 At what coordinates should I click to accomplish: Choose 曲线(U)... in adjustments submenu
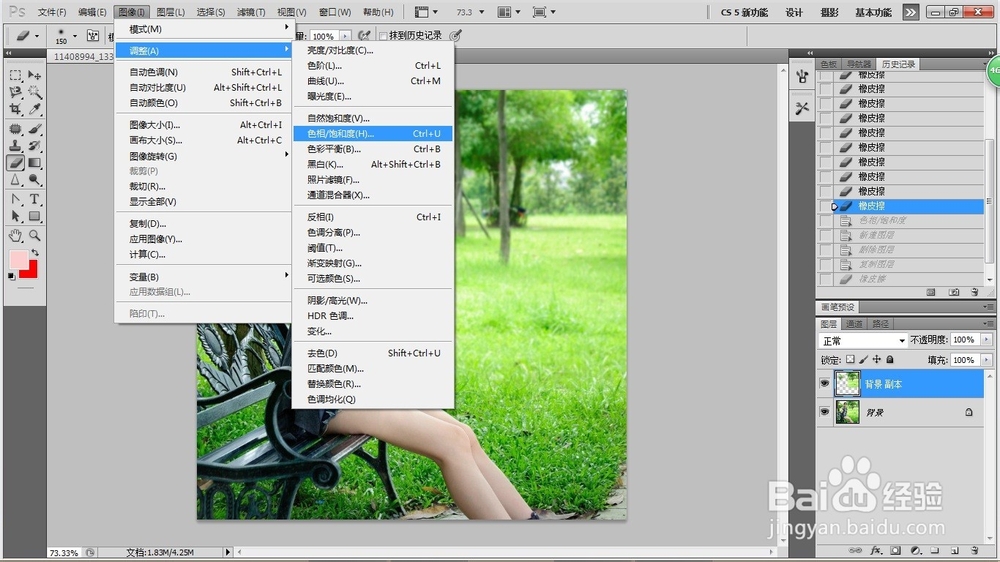pos(373,81)
